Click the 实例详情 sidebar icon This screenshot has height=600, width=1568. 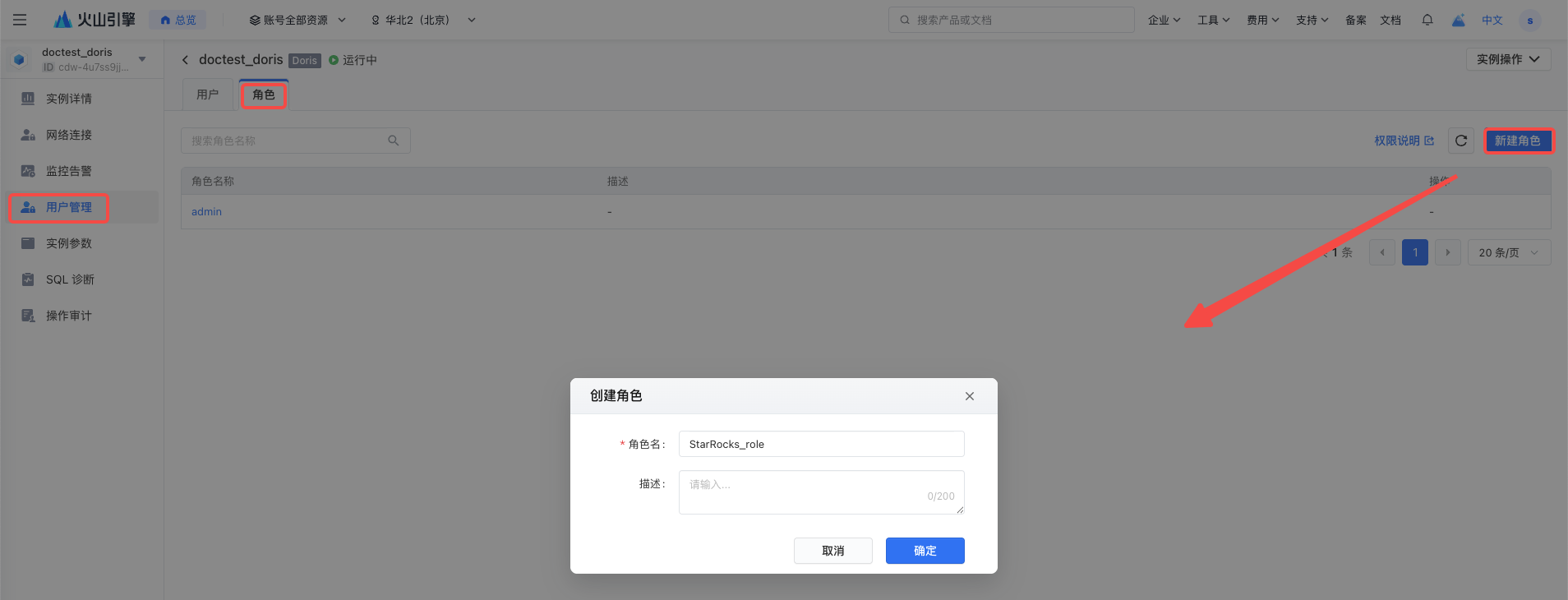pyautogui.click(x=28, y=99)
